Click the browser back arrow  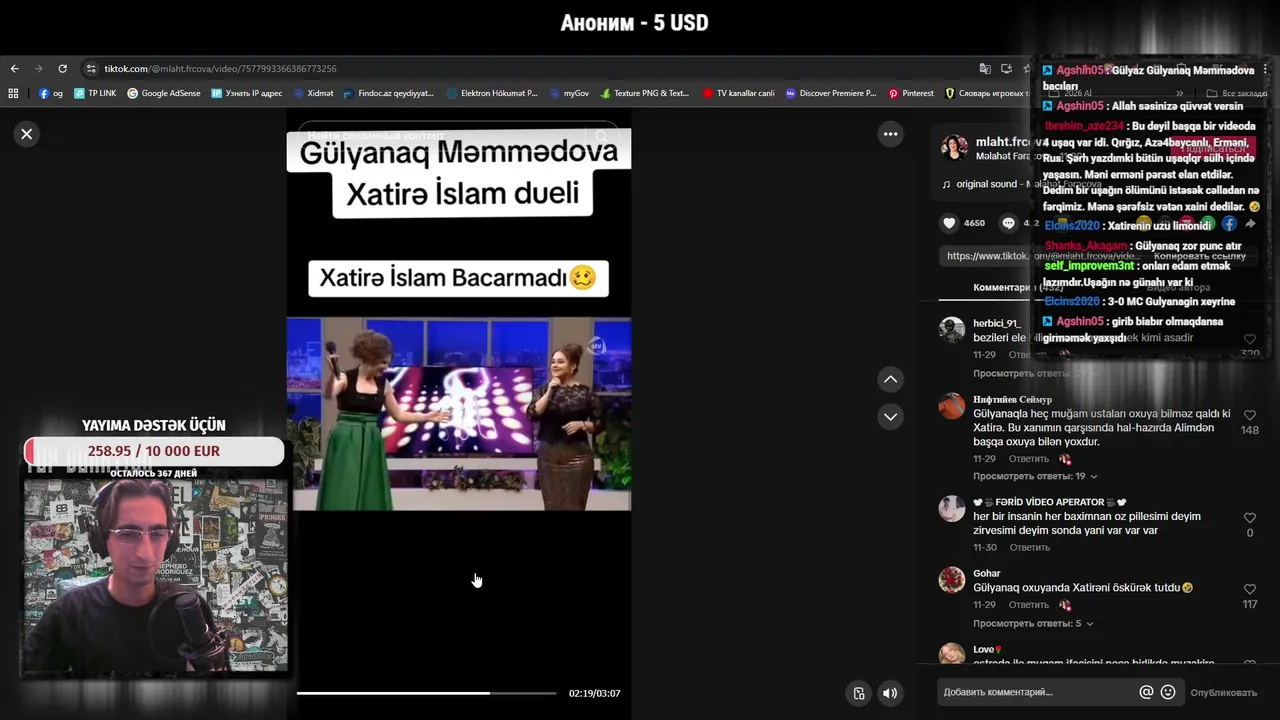14,69
